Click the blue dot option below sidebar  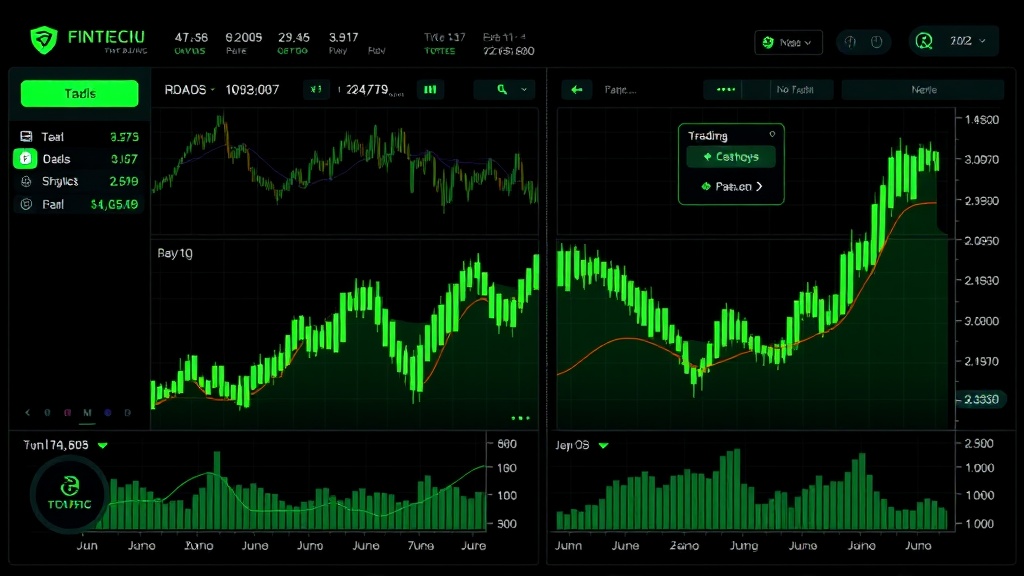pos(108,413)
